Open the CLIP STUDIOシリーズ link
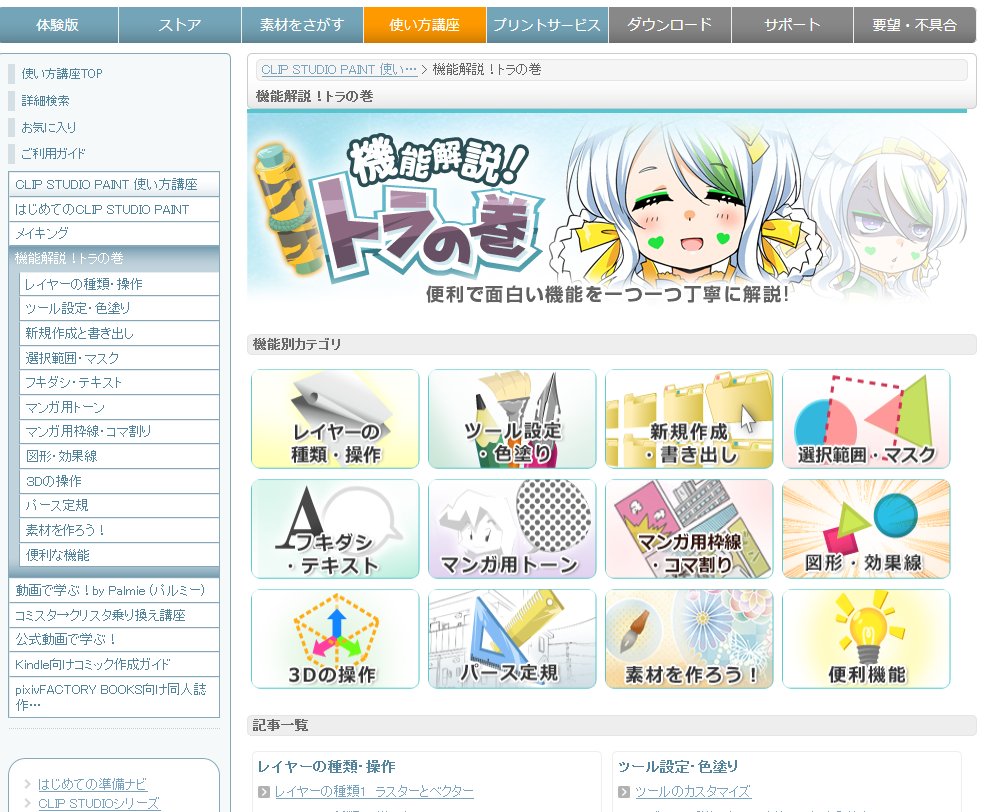The width and height of the screenshot is (994, 812). pos(99,804)
